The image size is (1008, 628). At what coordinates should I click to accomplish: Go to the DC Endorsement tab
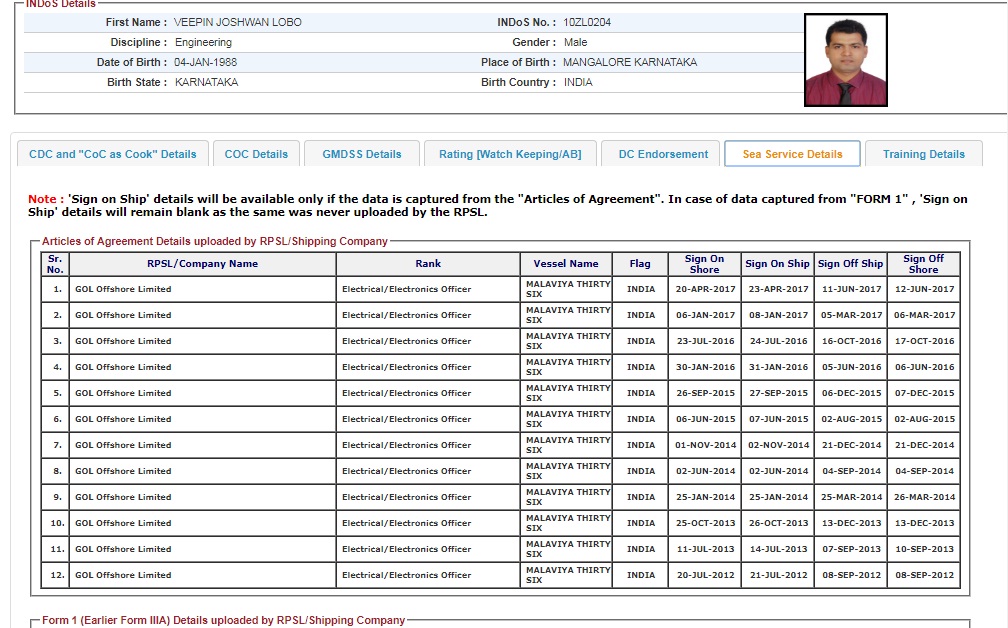[662, 154]
